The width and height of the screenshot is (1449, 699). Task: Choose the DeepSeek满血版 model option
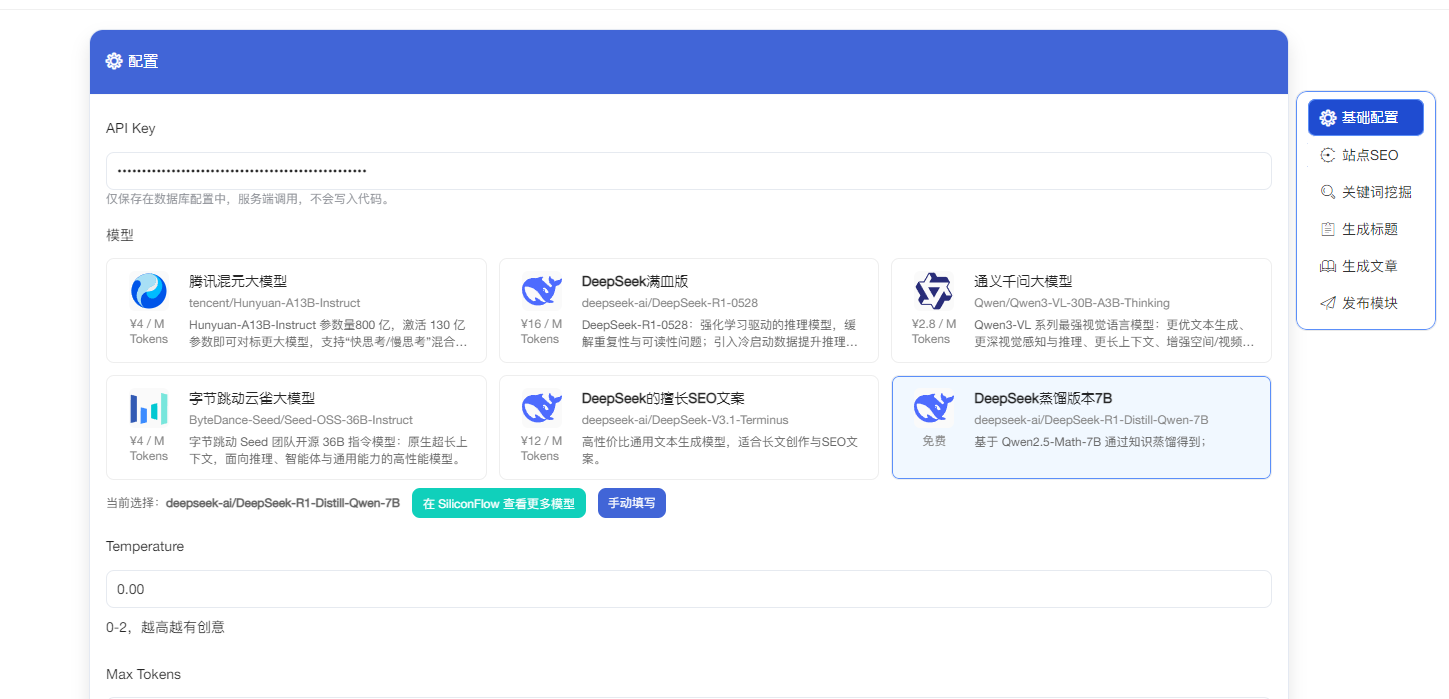pyautogui.click(x=688, y=310)
